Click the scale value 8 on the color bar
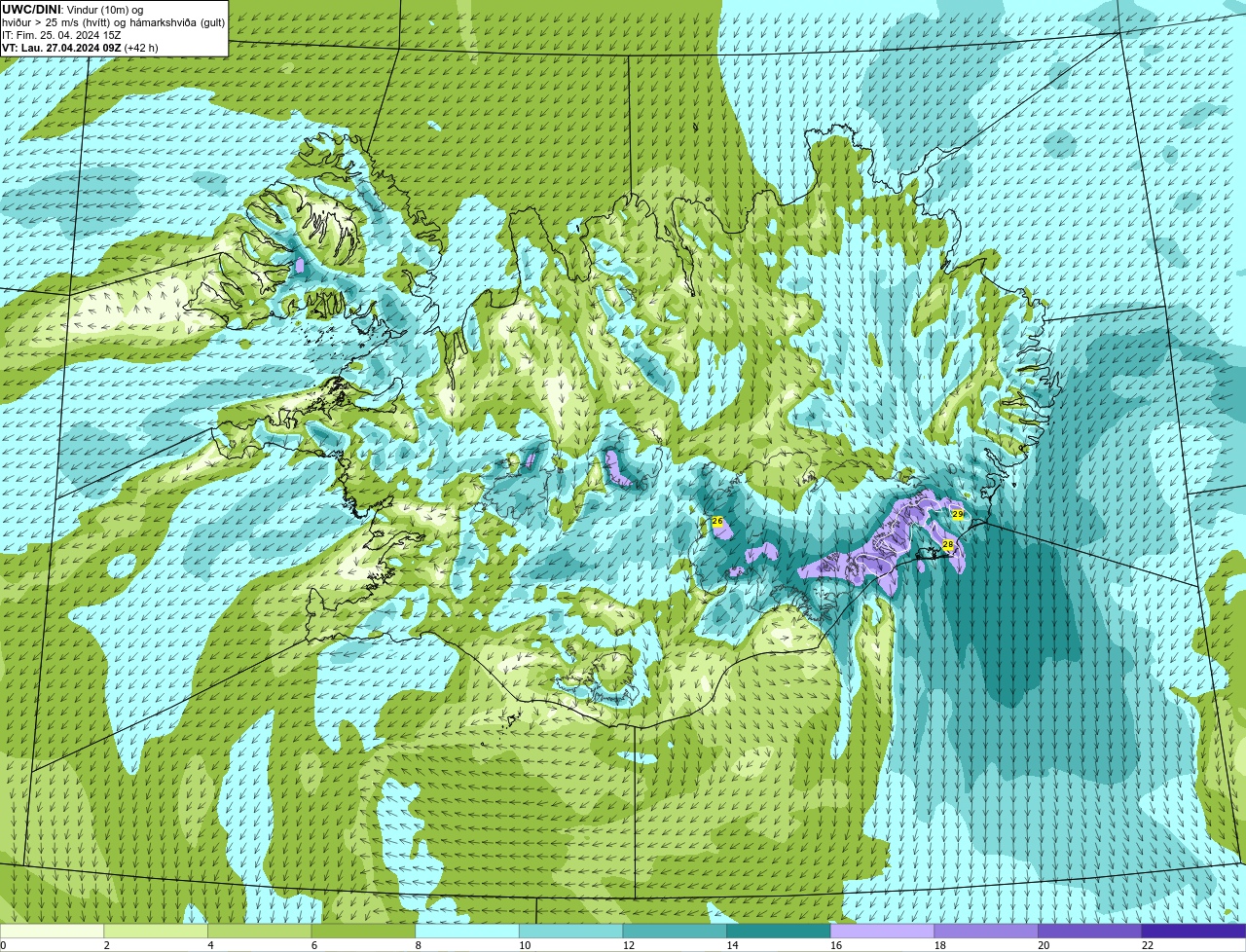Viewport: 1246px width, 952px height. click(418, 945)
